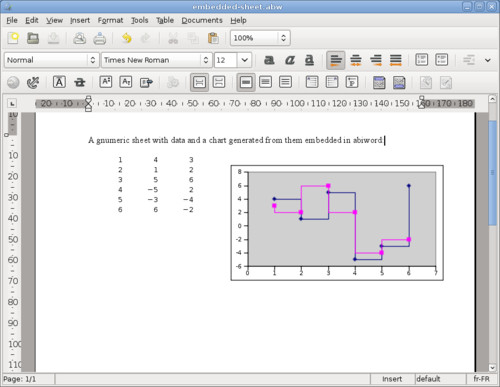Toggle justified text alignment
Image resolution: width=500 pixels, height=387 pixels.
click(x=396, y=60)
